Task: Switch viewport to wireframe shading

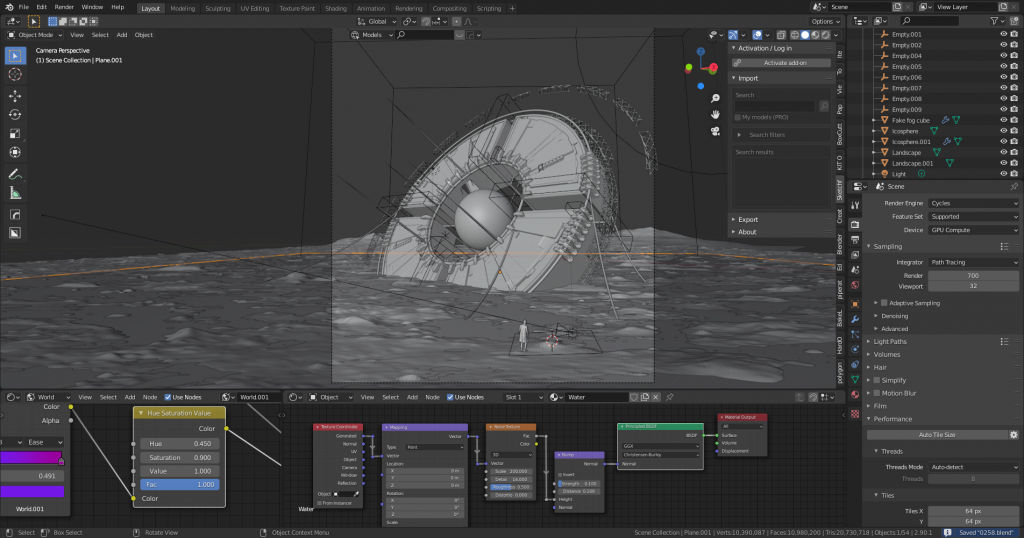Action: (x=795, y=35)
